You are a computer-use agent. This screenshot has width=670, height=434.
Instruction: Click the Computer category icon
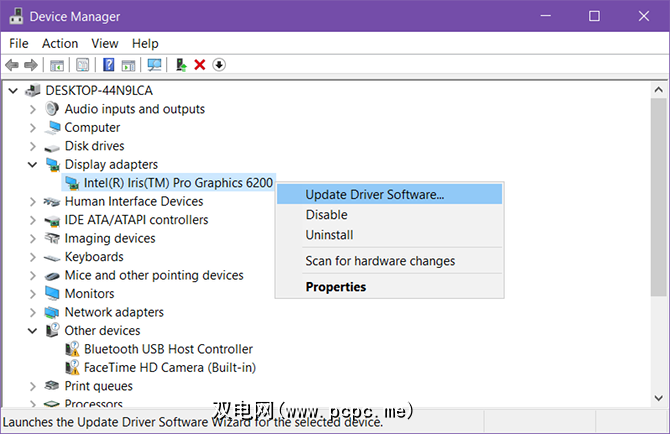click(53, 127)
